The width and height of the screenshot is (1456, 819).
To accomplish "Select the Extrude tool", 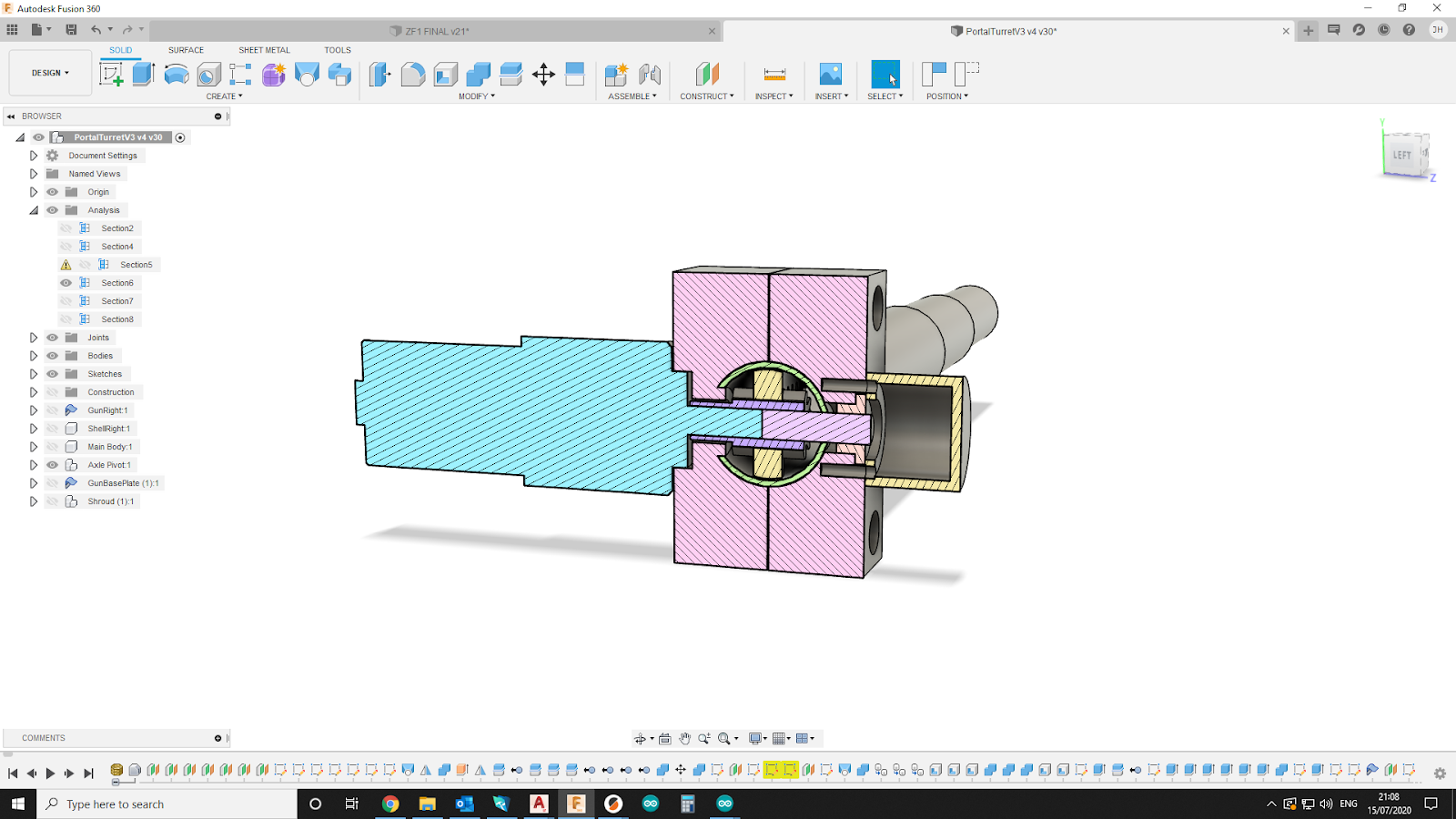I will pyautogui.click(x=144, y=75).
